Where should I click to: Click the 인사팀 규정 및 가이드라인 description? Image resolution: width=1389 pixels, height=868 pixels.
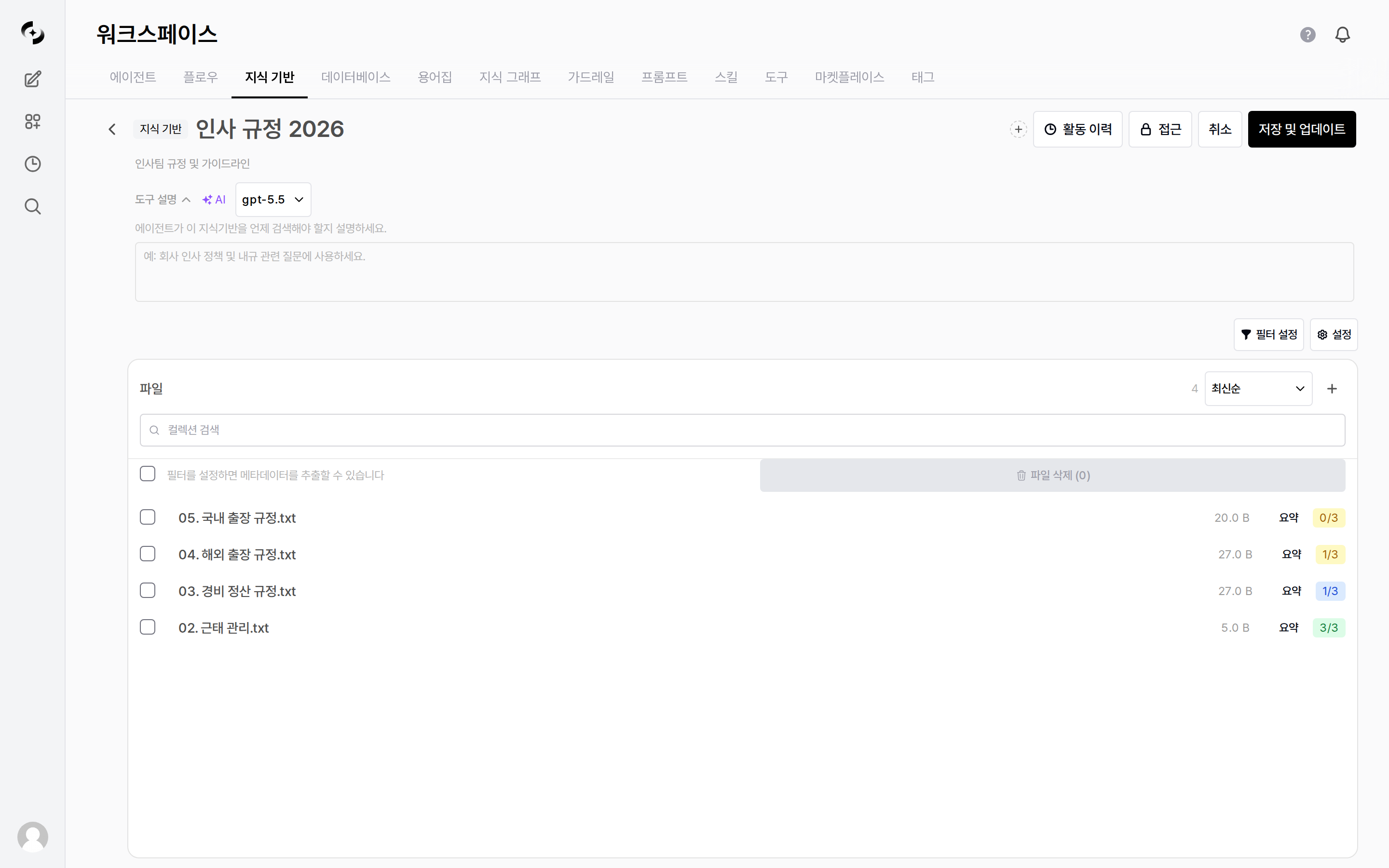192,163
